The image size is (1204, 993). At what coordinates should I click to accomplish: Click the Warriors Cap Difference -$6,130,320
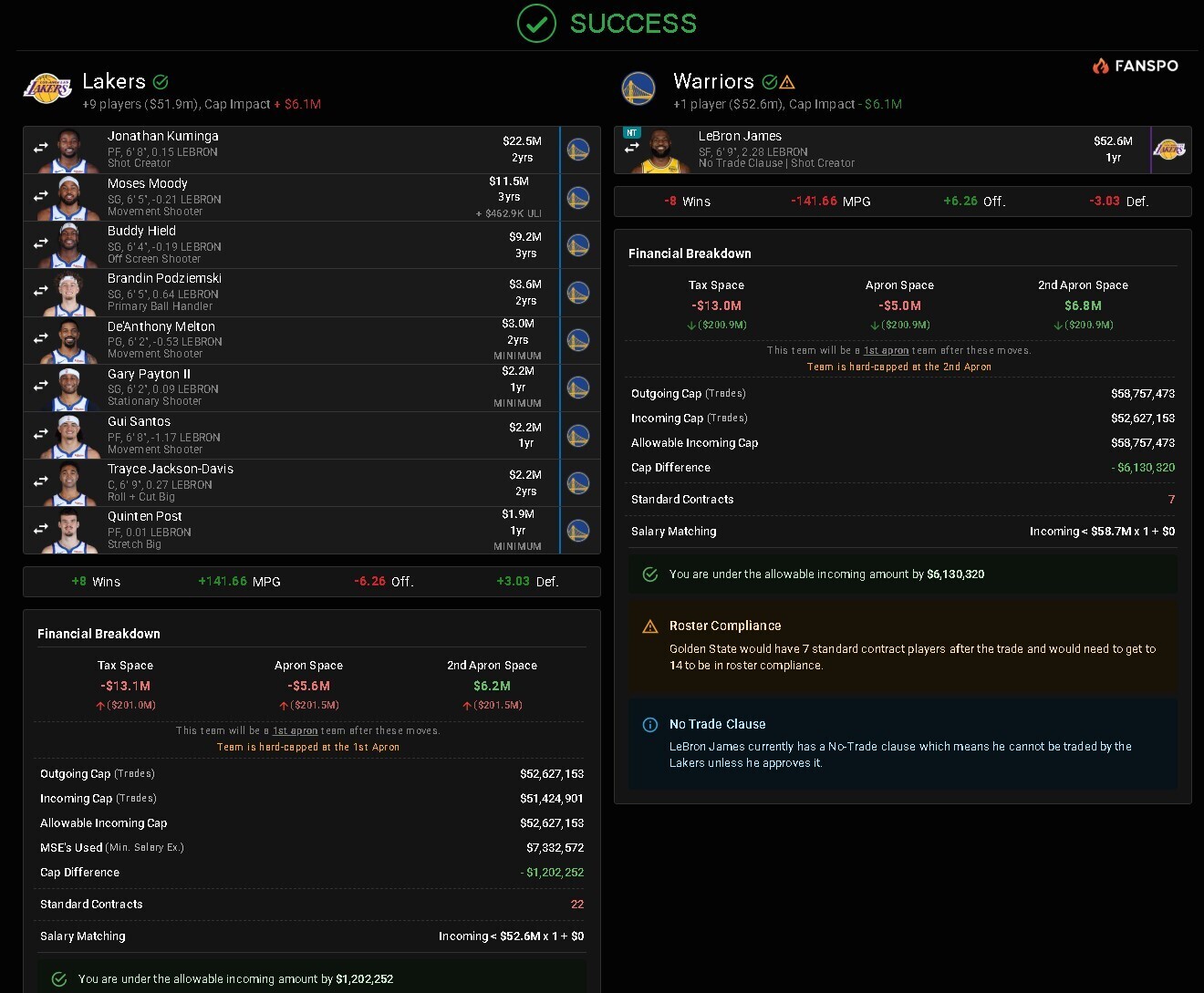tap(1143, 468)
